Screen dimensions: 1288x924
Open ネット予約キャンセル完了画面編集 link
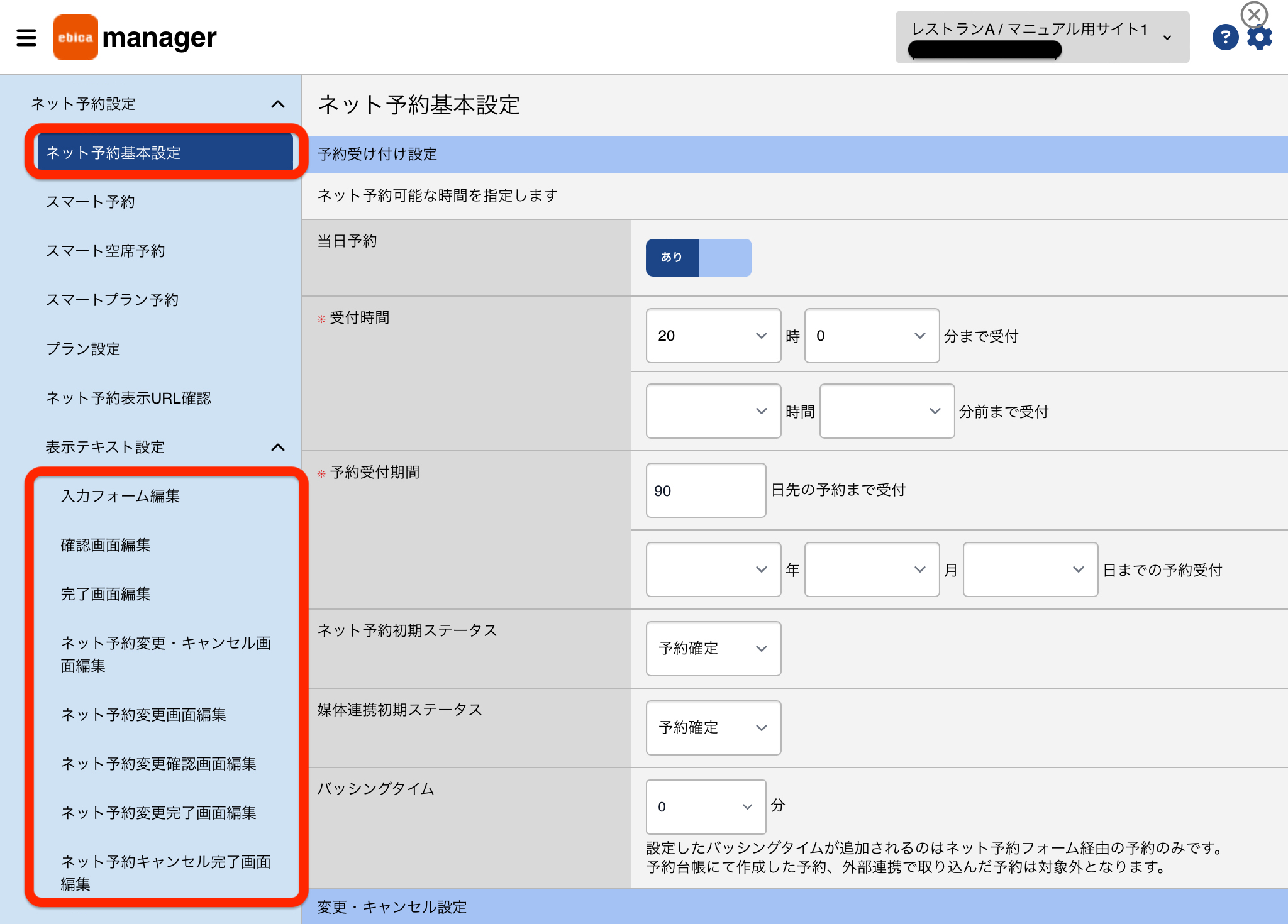[x=166, y=872]
